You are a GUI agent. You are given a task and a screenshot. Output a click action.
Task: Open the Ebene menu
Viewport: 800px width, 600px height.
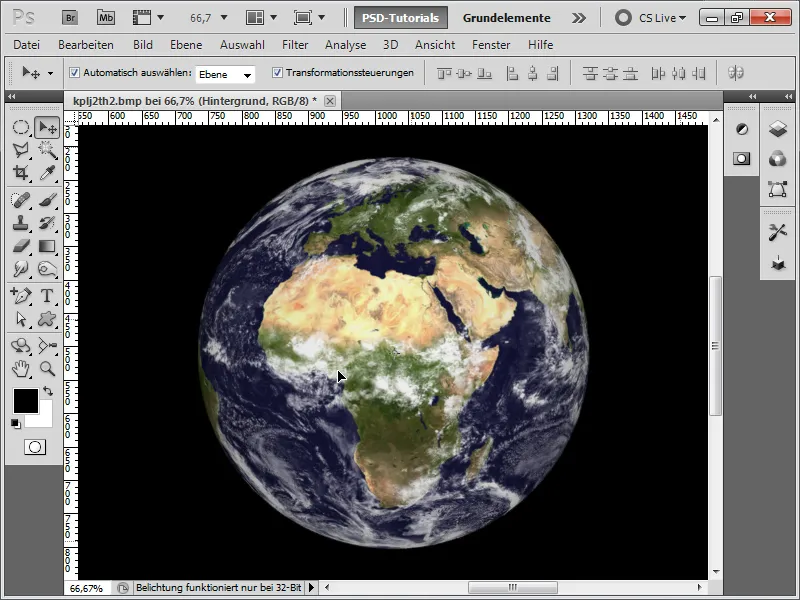pos(186,45)
